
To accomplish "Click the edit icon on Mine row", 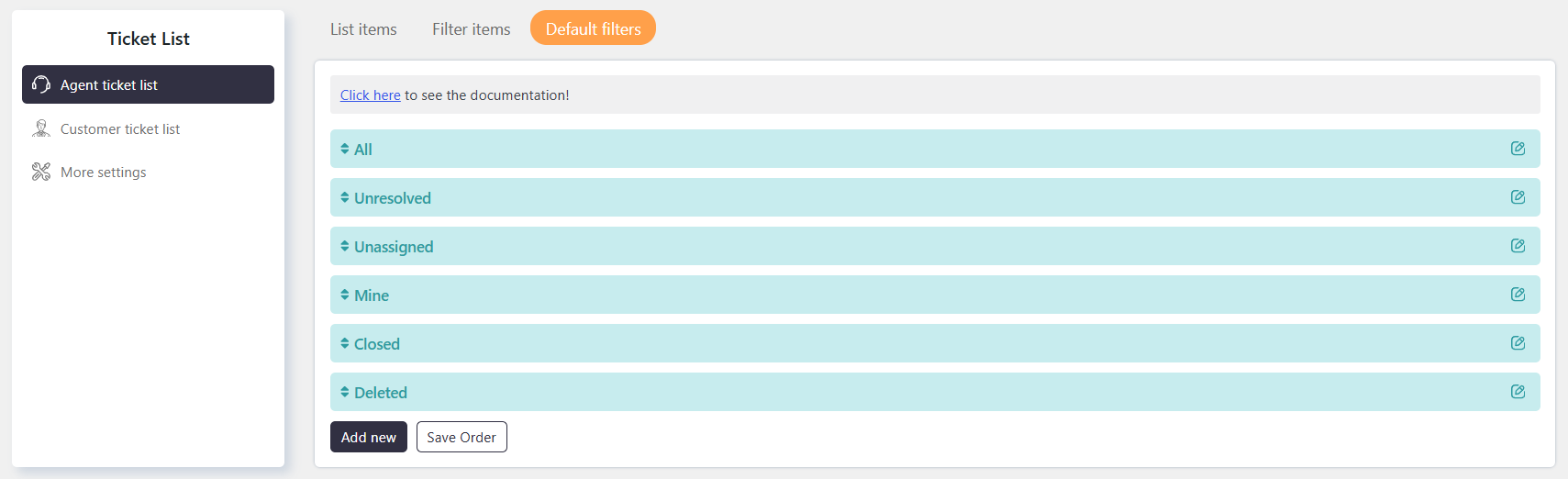I will coord(1518,295).
